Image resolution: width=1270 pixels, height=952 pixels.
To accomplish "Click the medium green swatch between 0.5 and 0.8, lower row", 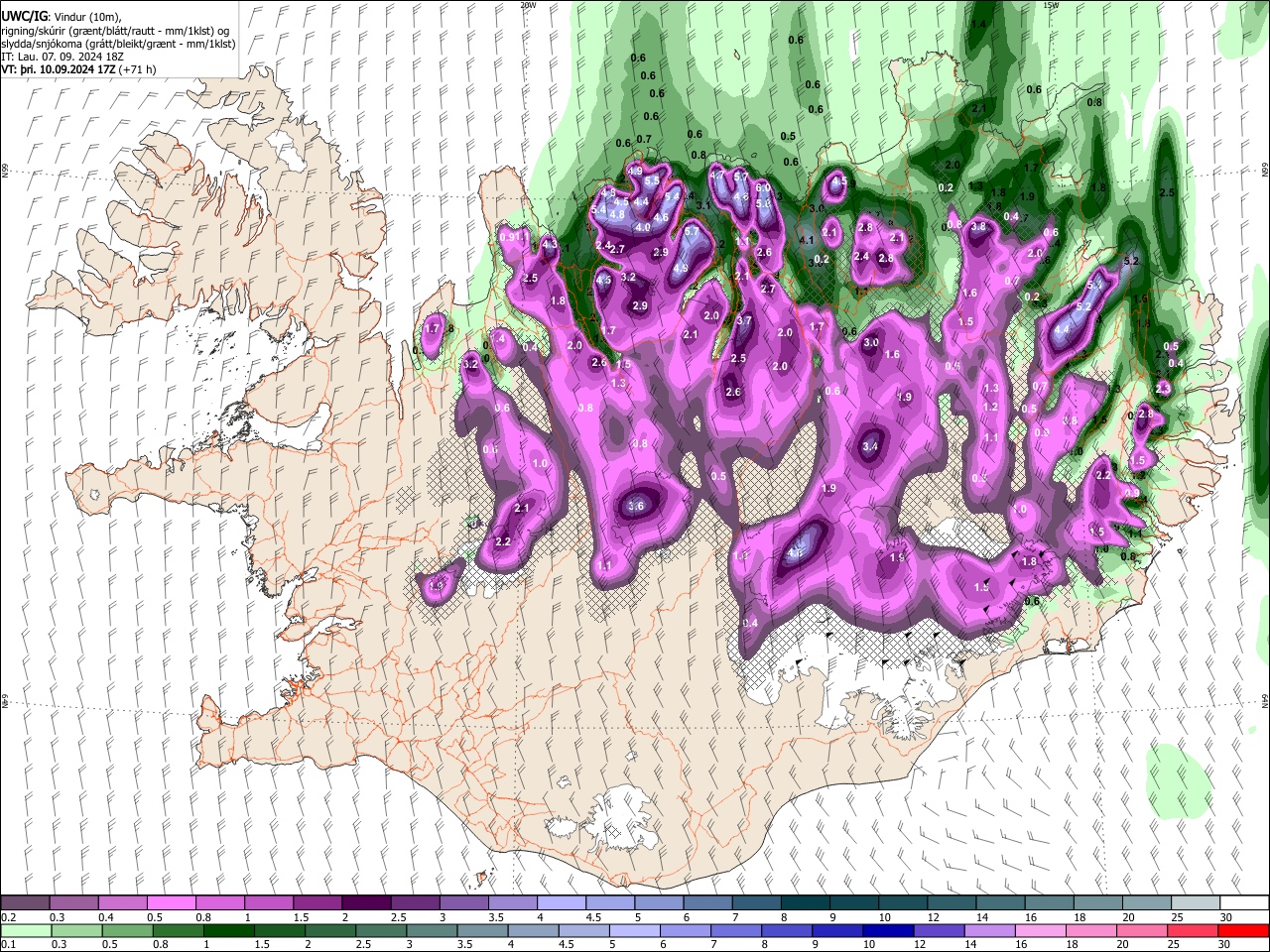I will click(x=127, y=930).
